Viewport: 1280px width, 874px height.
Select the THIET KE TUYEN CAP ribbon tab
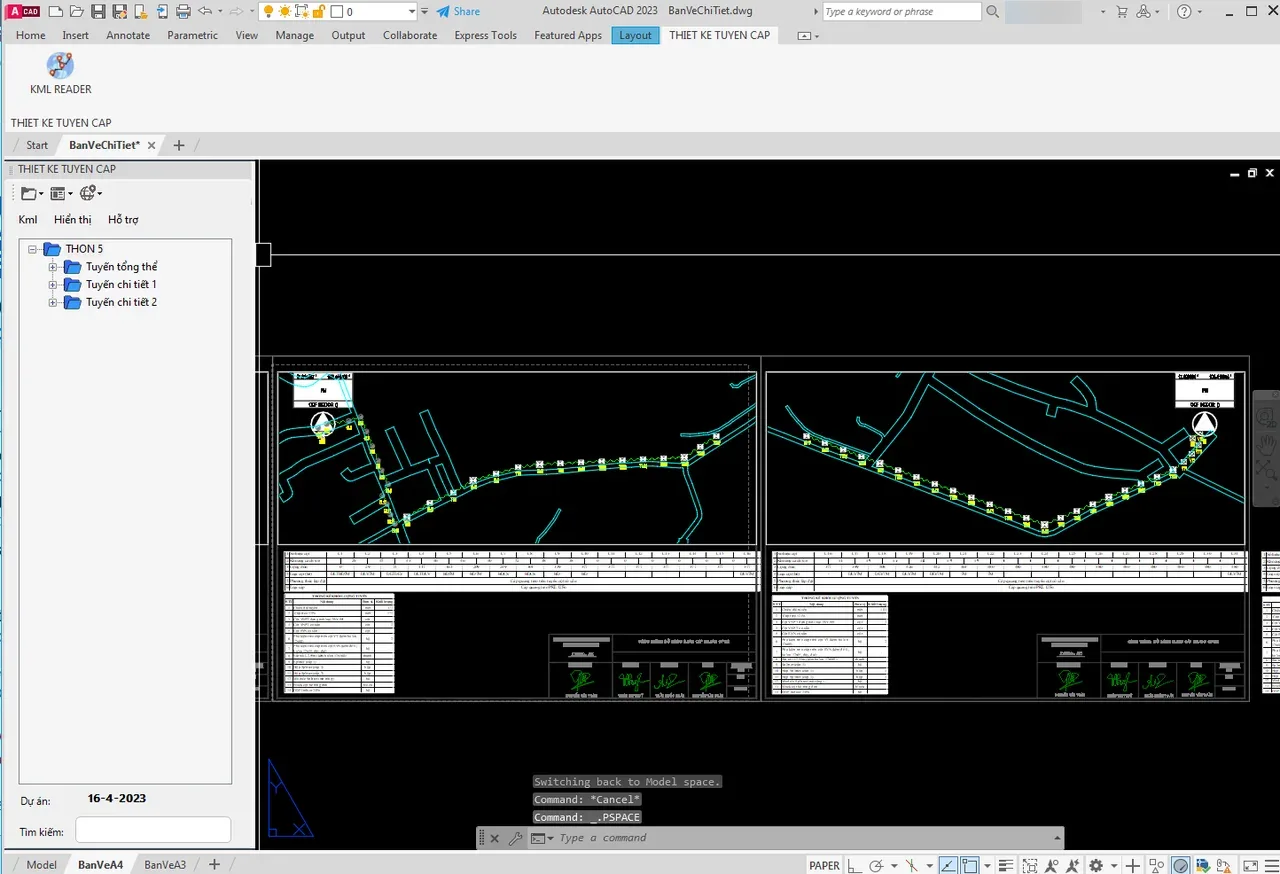point(720,35)
